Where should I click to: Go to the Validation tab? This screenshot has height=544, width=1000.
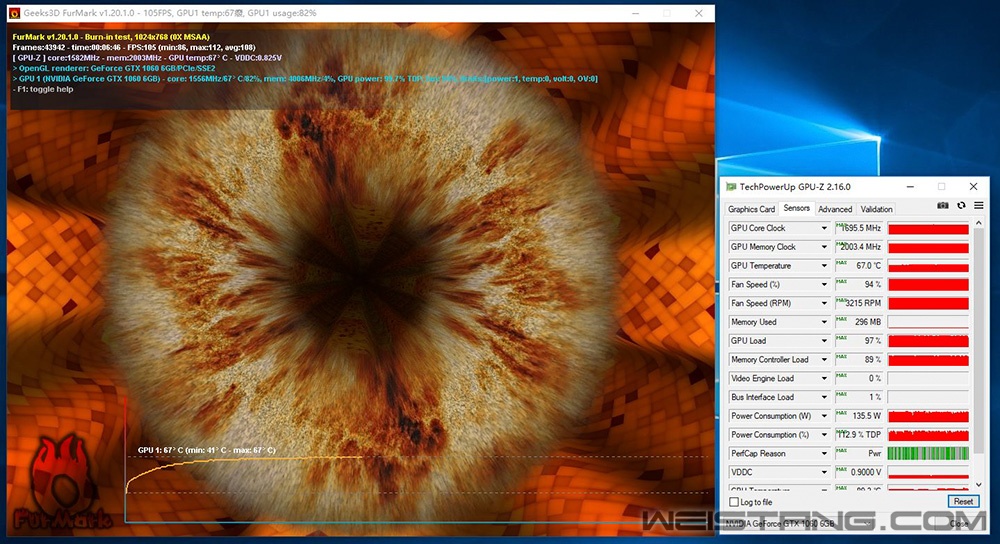tap(876, 209)
